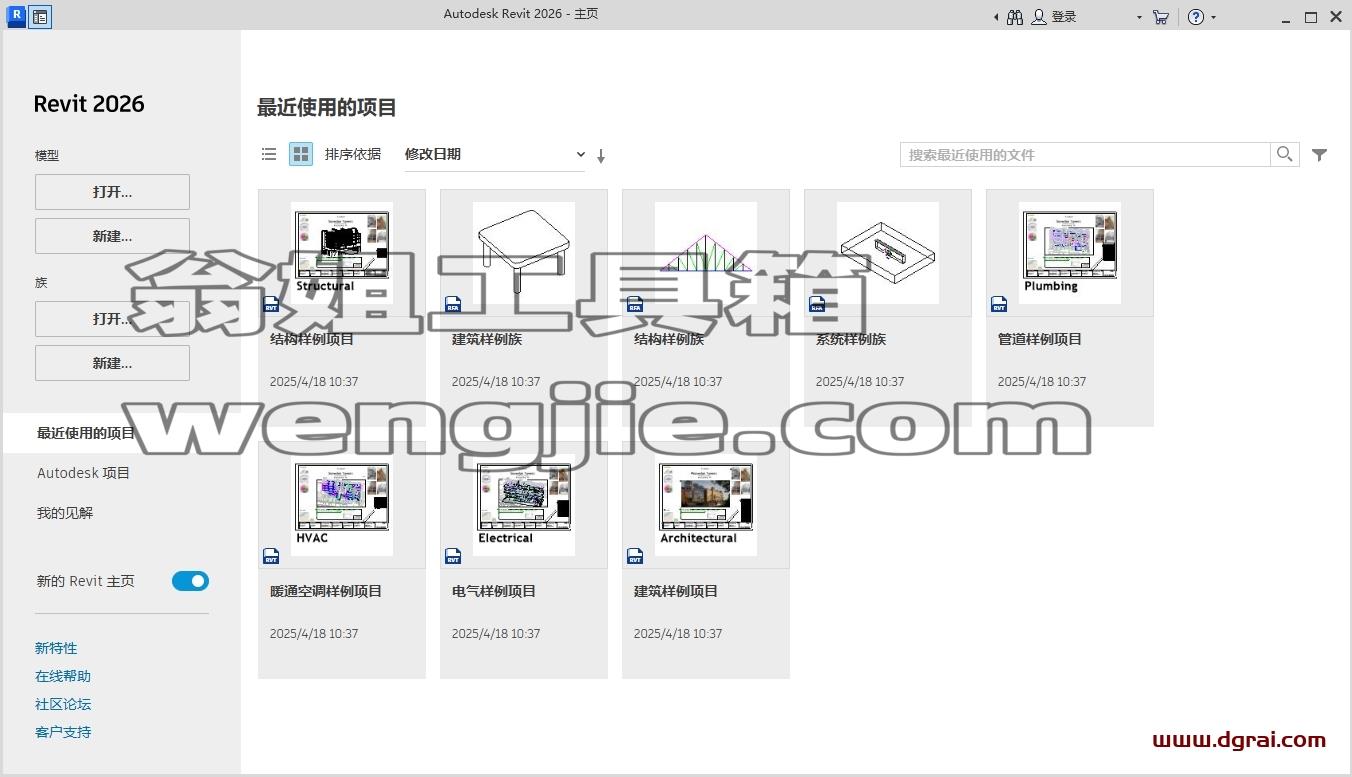Click the binoculars search icon in title bar

click(x=1015, y=17)
